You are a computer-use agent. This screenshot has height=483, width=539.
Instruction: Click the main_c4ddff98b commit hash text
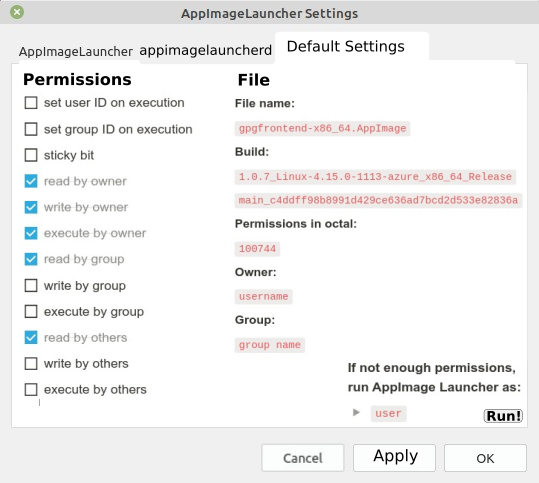[x=378, y=200]
